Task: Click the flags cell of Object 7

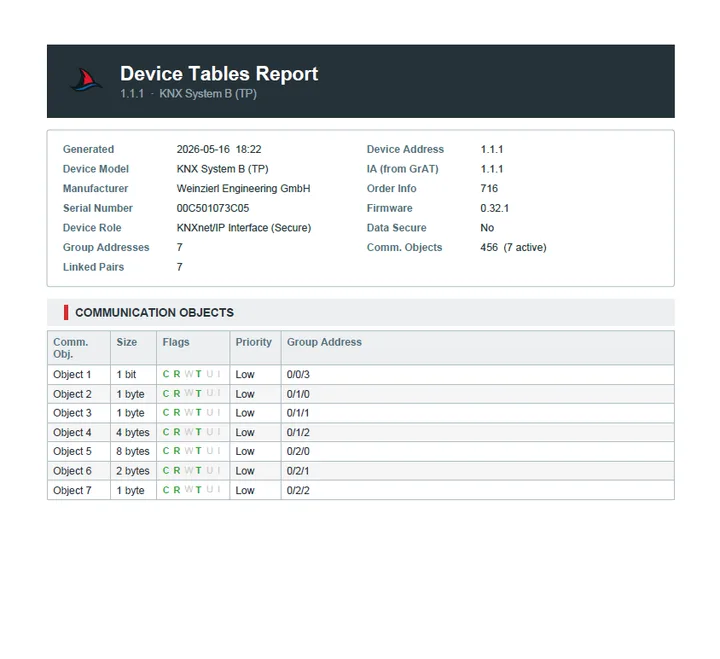Action: [x=192, y=490]
